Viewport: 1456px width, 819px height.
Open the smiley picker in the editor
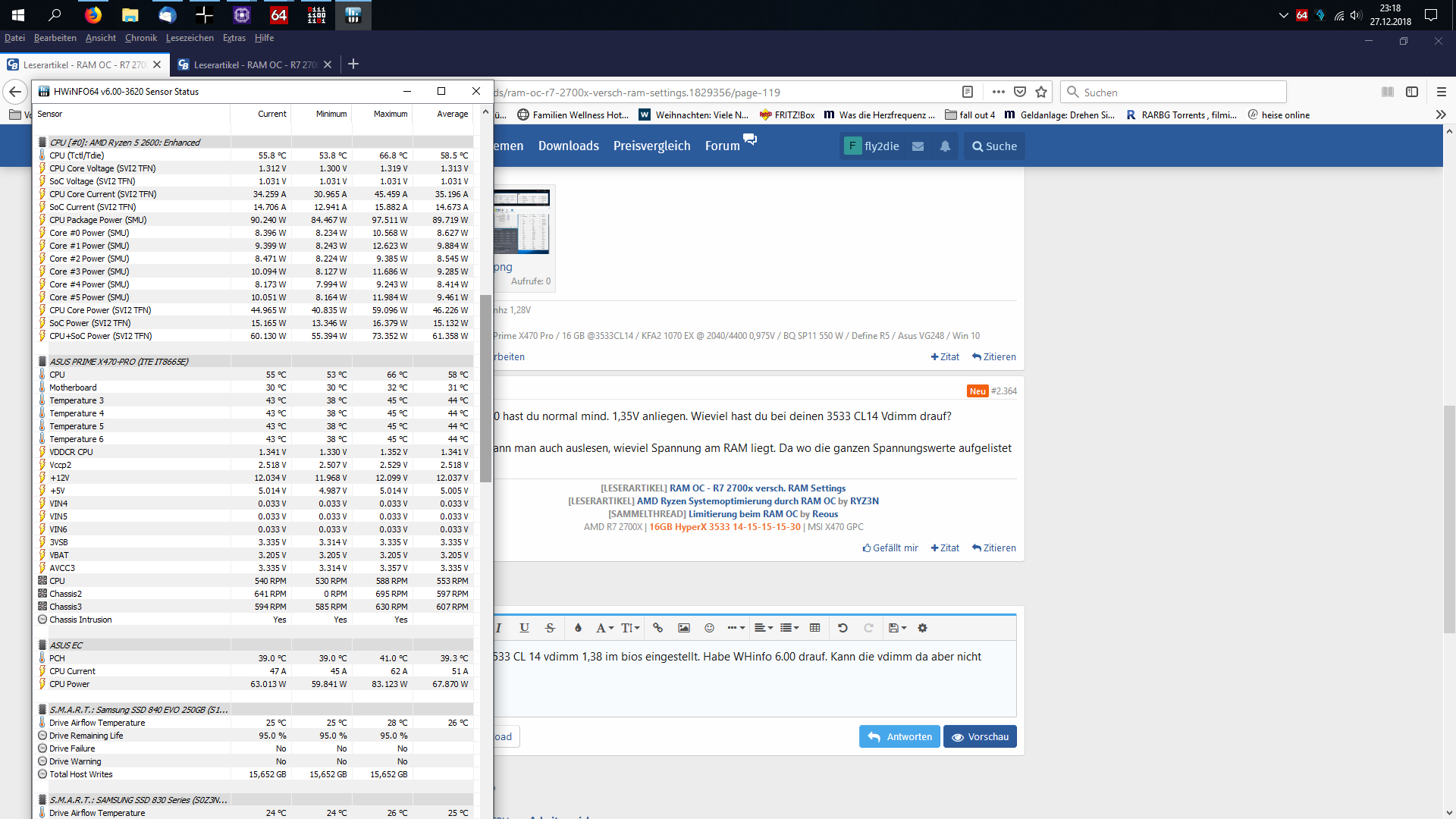pos(710,628)
